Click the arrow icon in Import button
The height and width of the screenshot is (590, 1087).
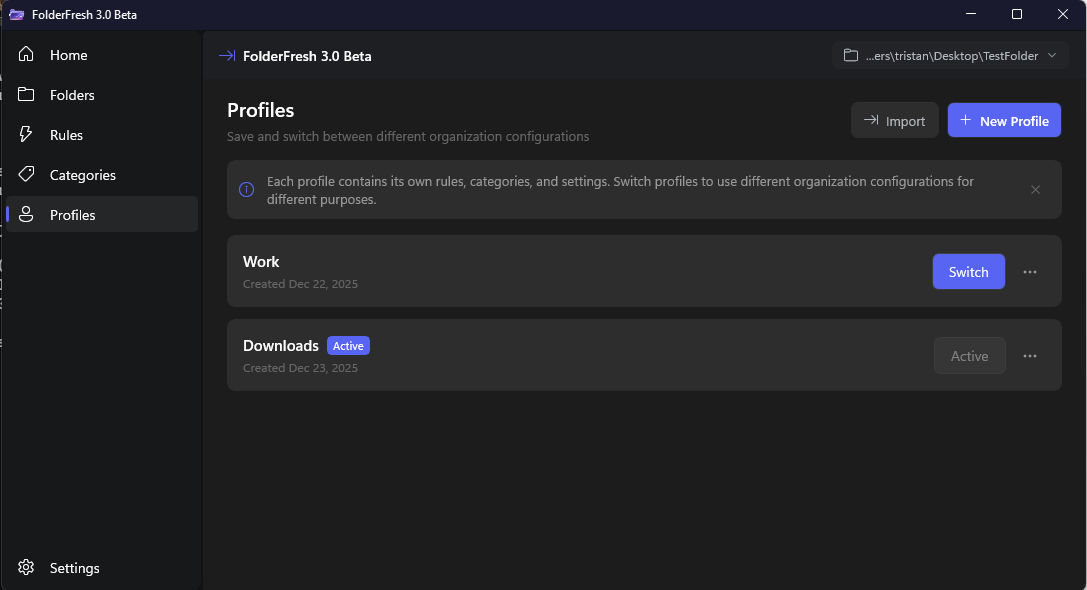[871, 120]
